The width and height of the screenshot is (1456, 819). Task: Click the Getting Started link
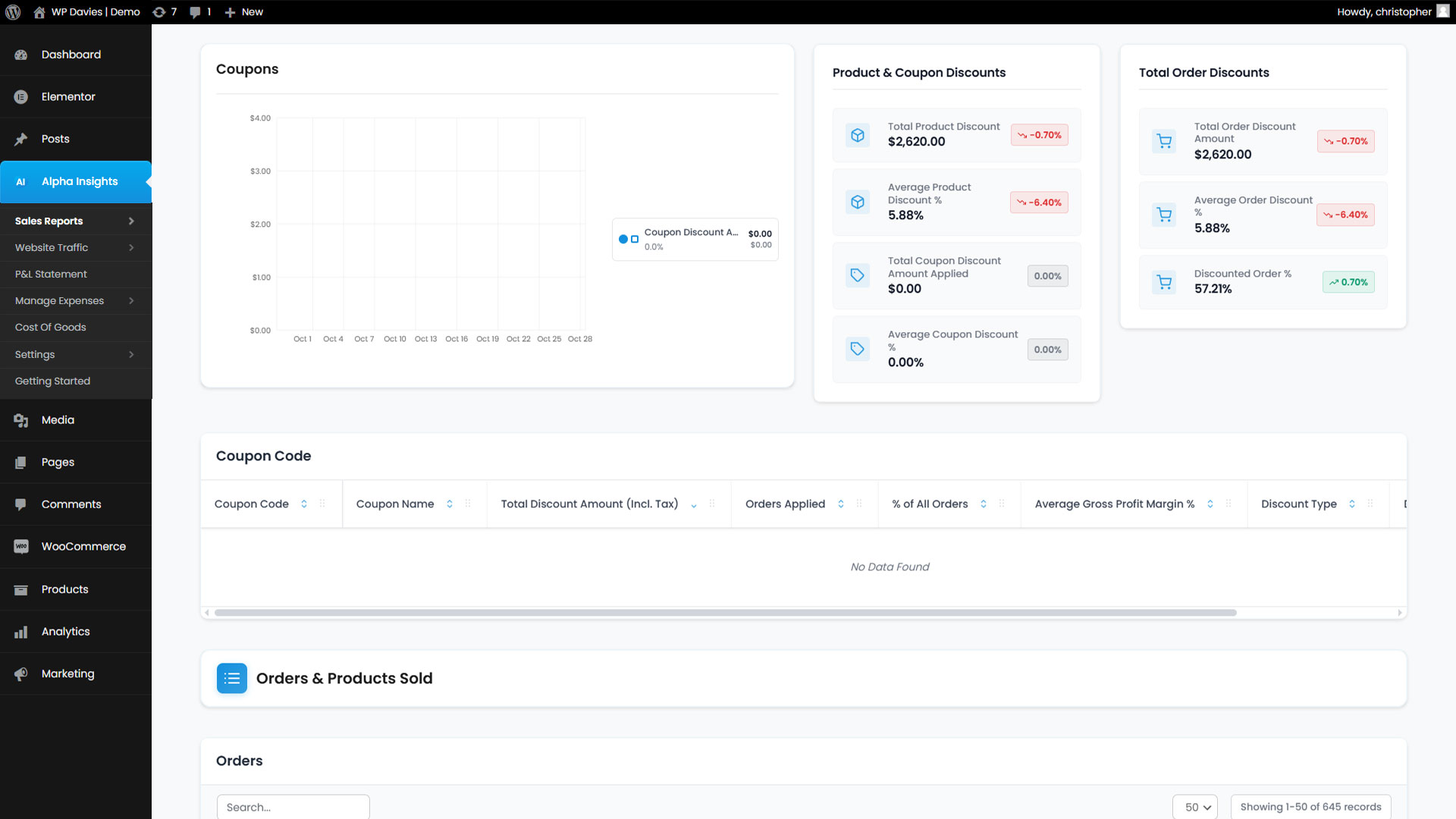(52, 381)
